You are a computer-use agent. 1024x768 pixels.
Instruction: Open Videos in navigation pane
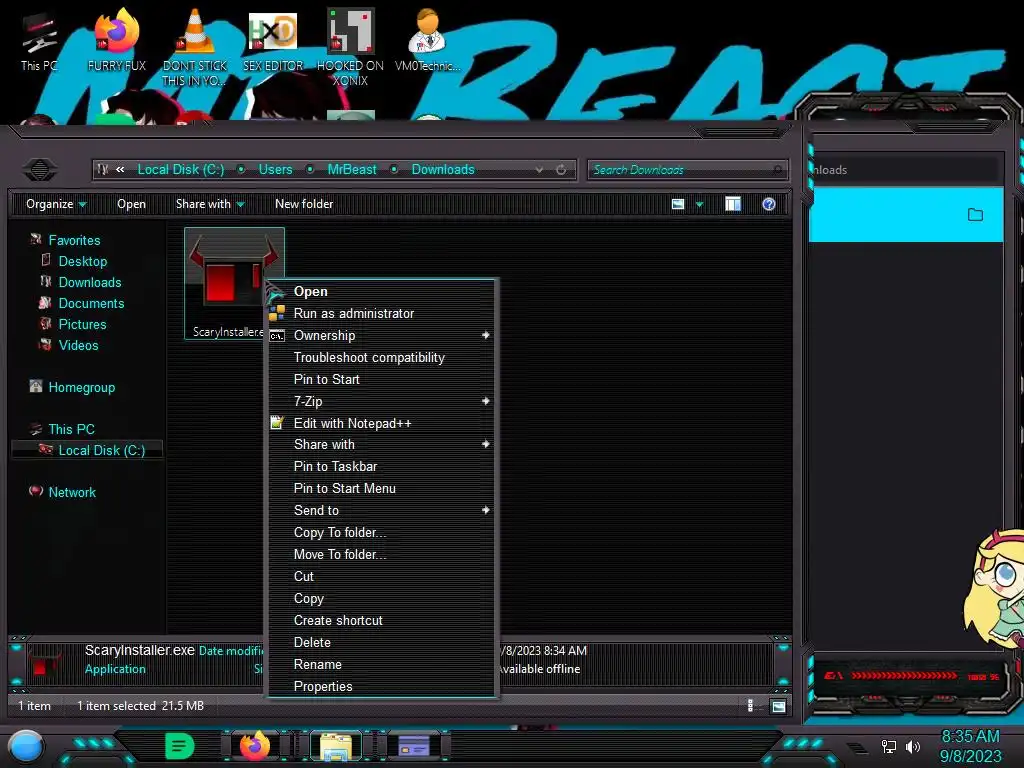[x=78, y=345]
